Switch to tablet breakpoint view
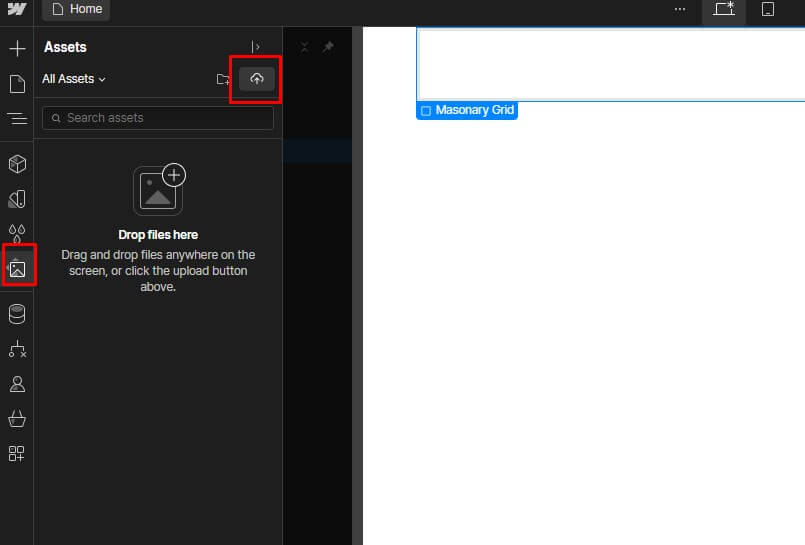805x545 pixels. [768, 9]
